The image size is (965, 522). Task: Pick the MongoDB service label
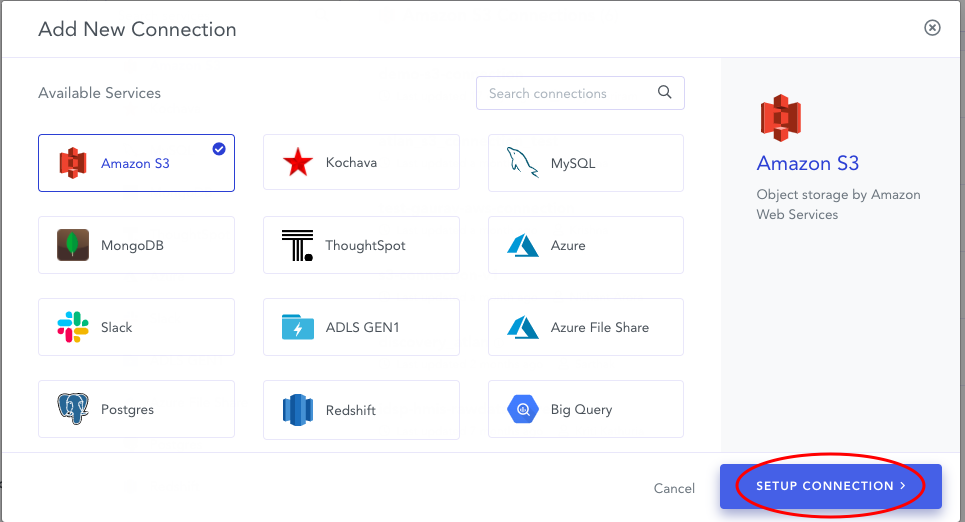point(132,246)
